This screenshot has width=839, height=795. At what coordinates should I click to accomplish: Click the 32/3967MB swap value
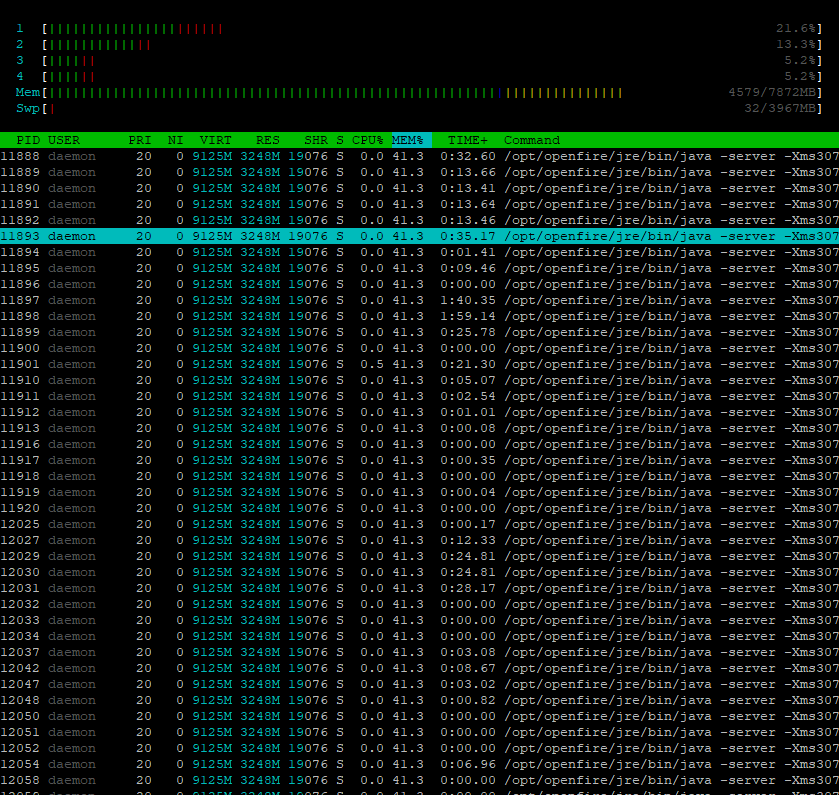780,109
